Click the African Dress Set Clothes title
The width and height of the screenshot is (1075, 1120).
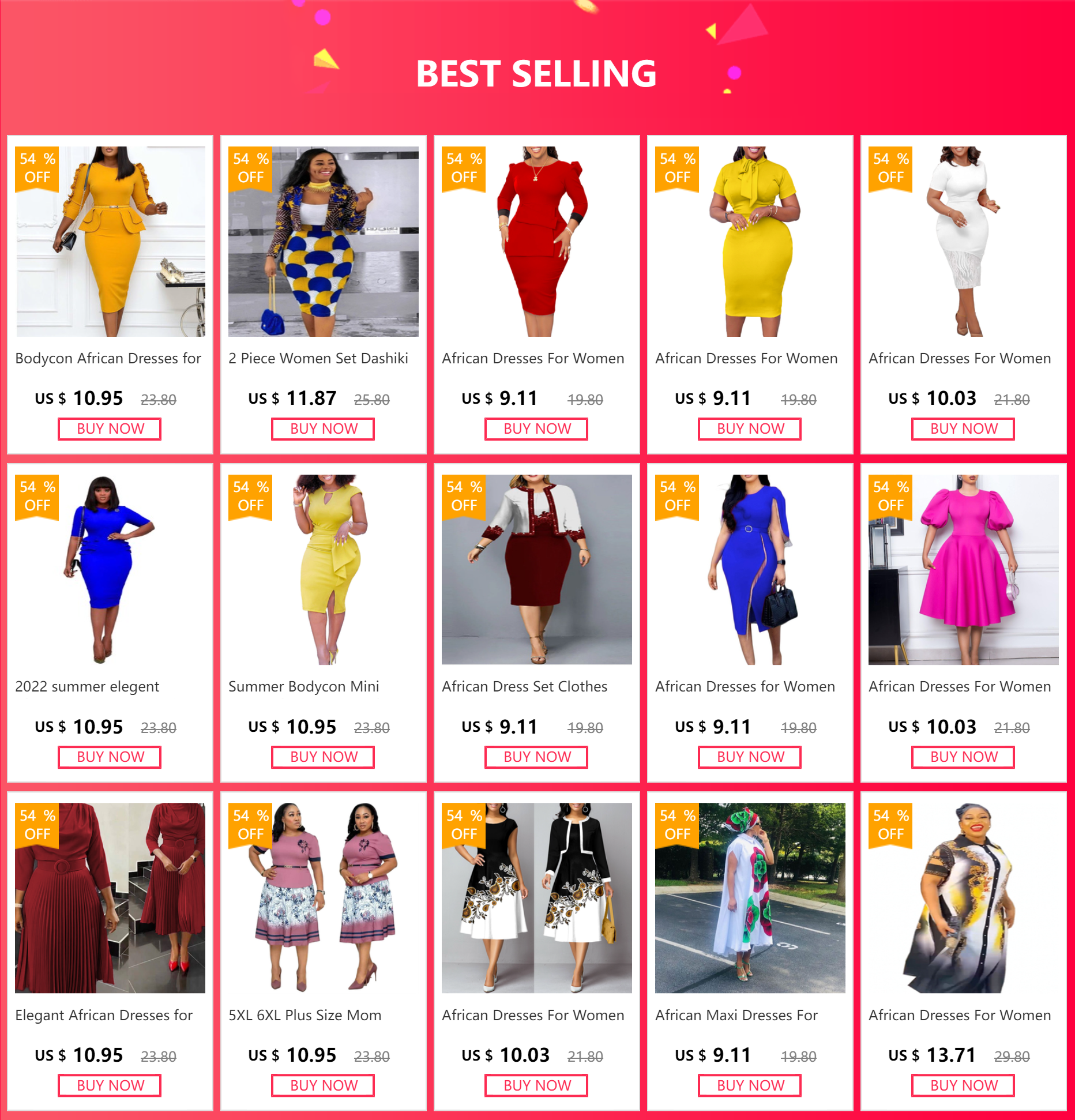click(x=525, y=686)
